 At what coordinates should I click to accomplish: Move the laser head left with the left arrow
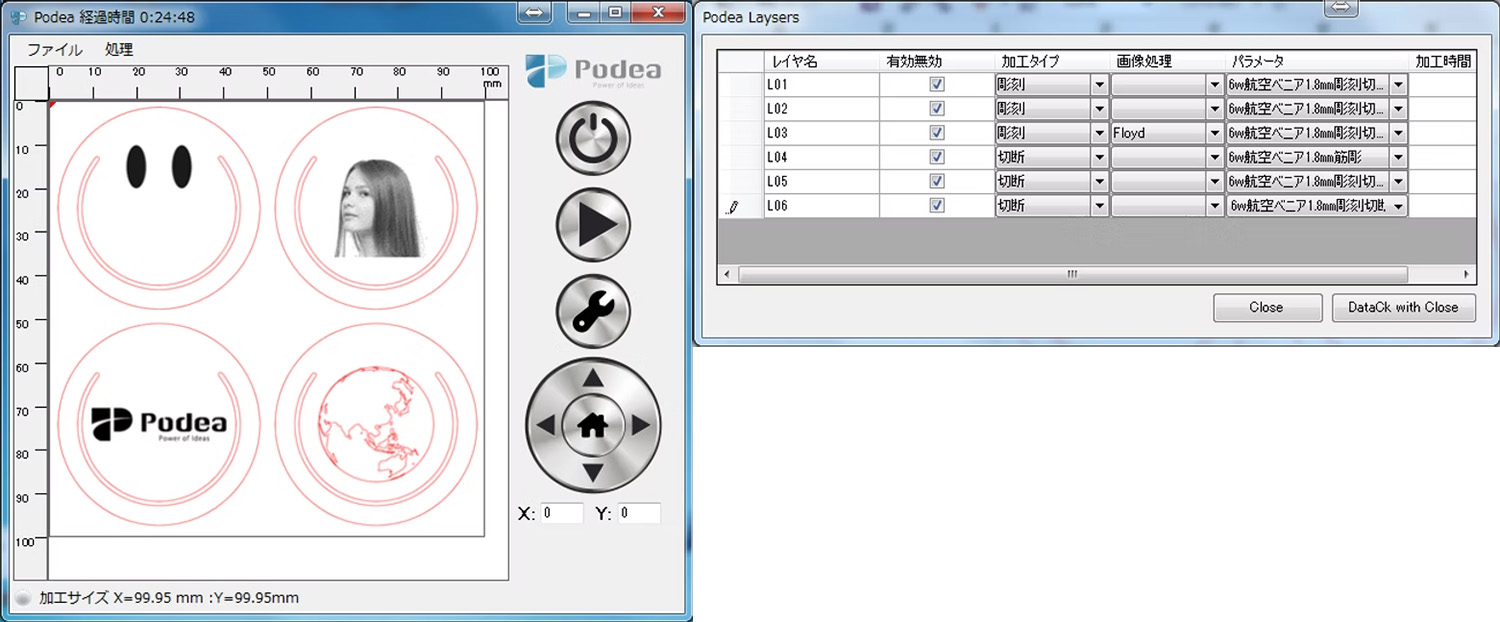[x=546, y=426]
